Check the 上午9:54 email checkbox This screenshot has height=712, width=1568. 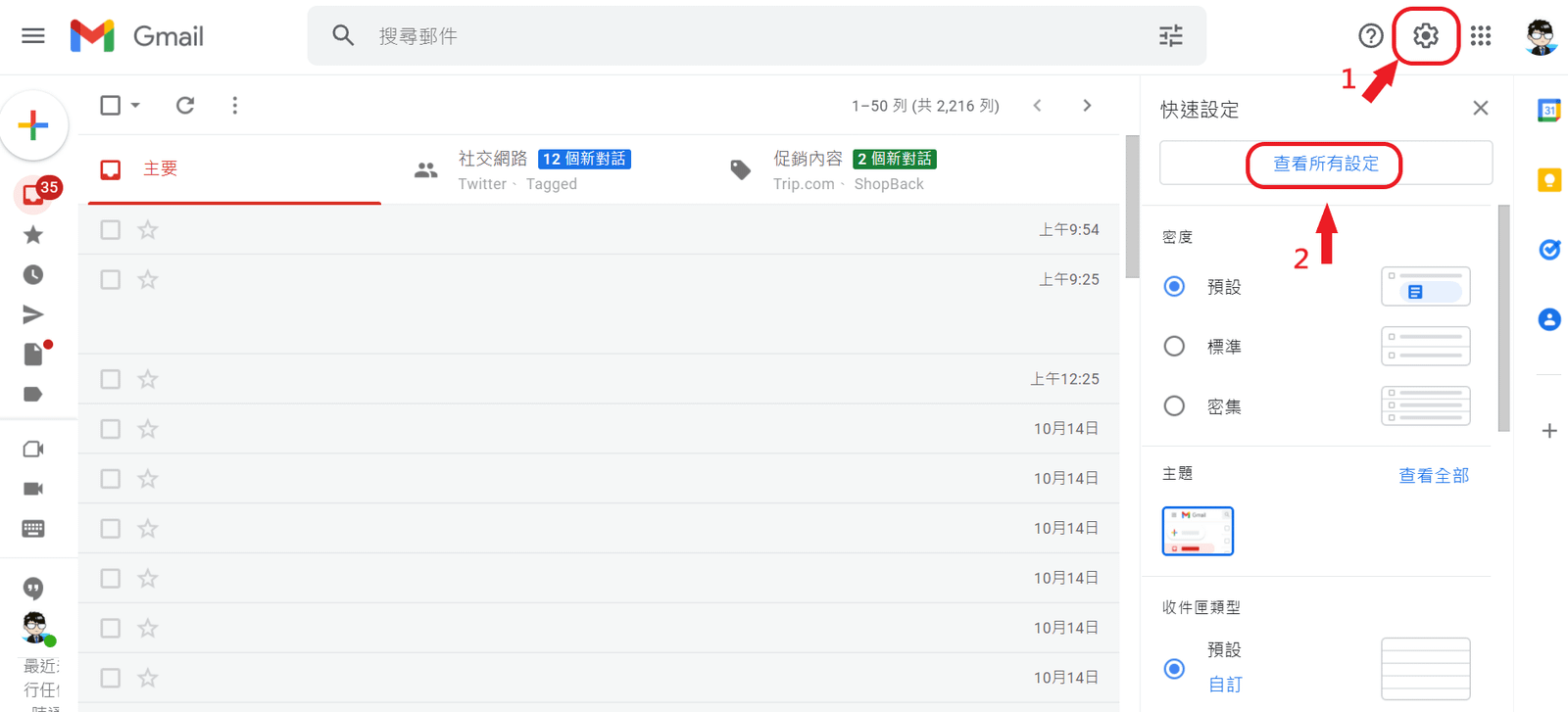(111, 229)
